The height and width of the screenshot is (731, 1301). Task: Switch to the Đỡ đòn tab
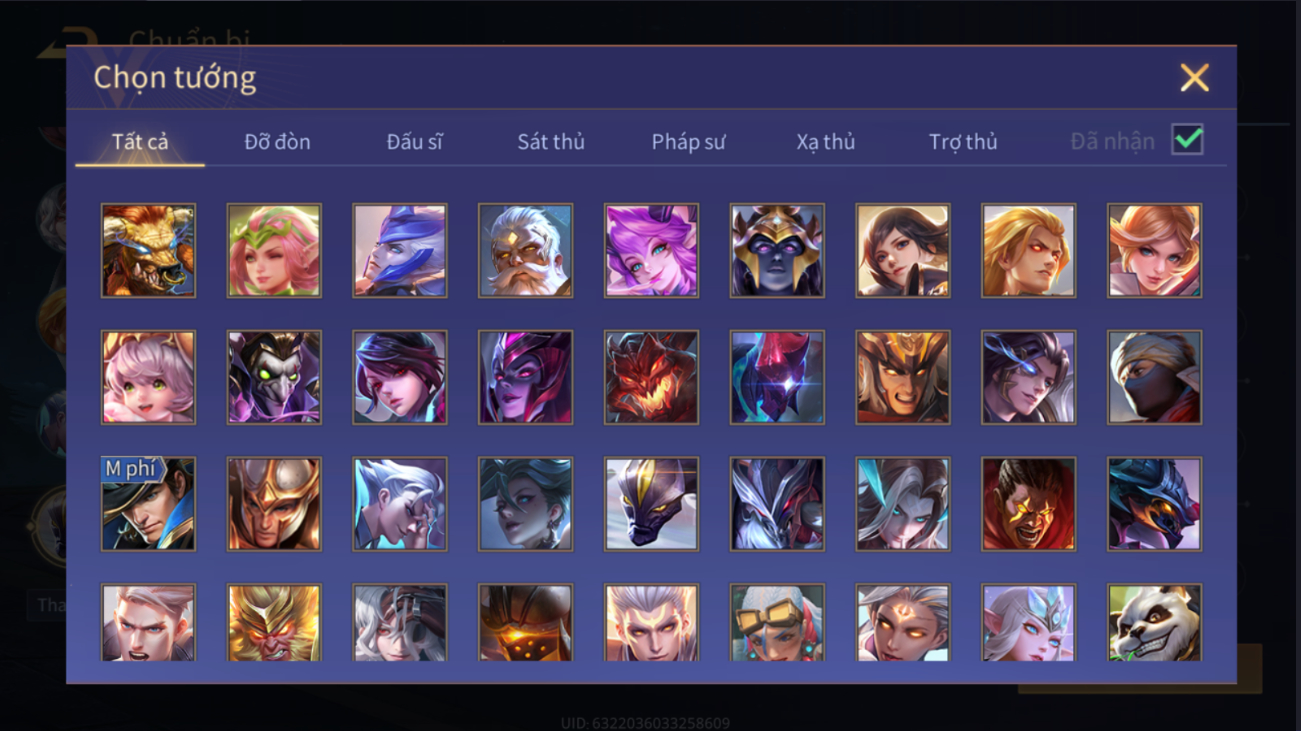pos(277,142)
